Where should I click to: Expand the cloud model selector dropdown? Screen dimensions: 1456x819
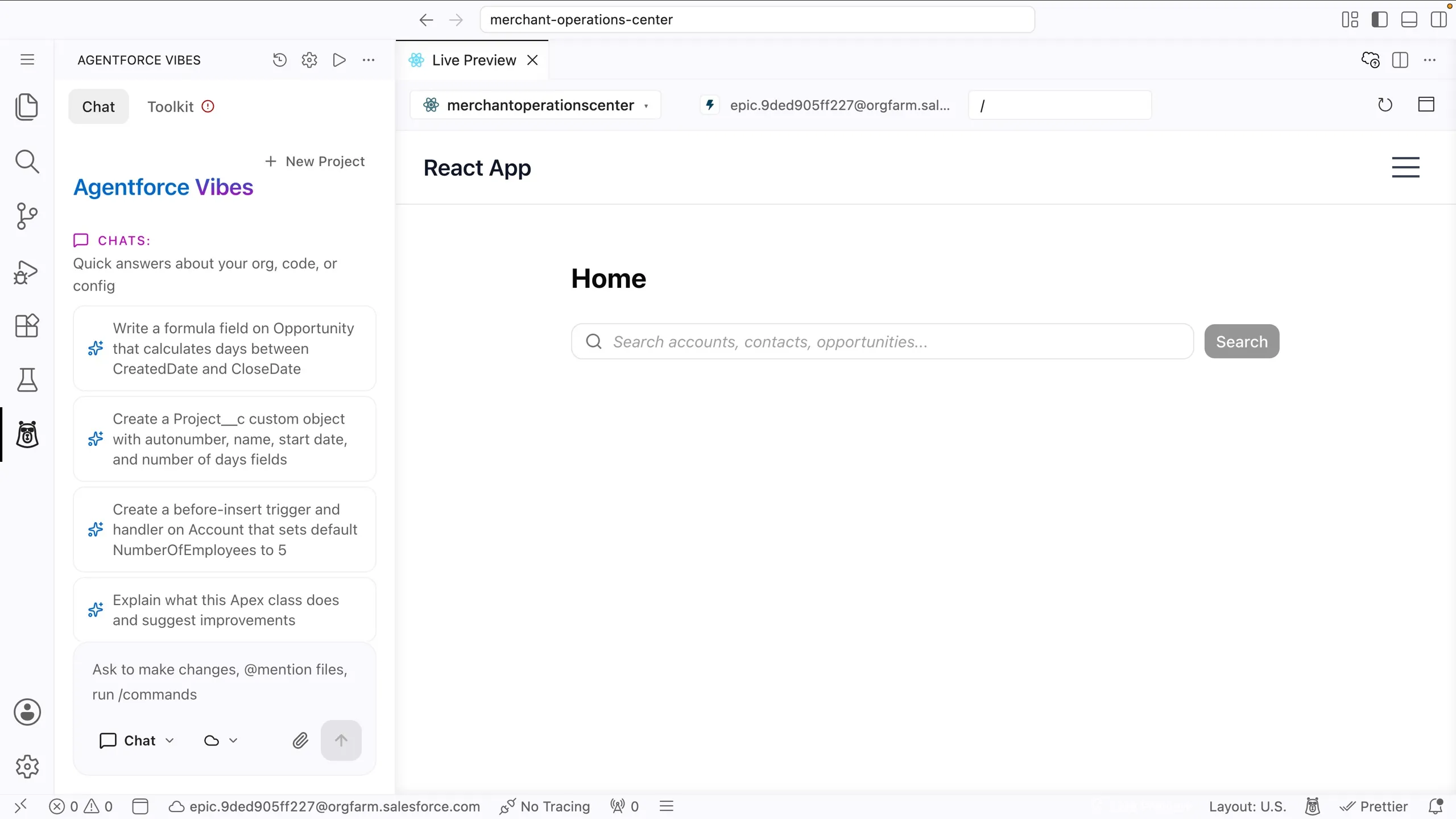coord(221,741)
